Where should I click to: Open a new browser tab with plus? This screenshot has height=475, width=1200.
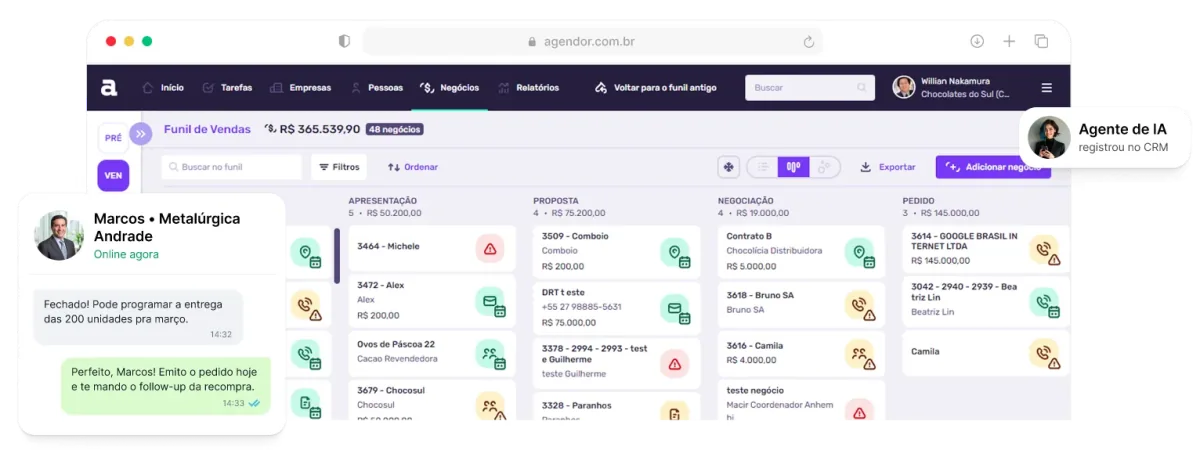pyautogui.click(x=1009, y=41)
